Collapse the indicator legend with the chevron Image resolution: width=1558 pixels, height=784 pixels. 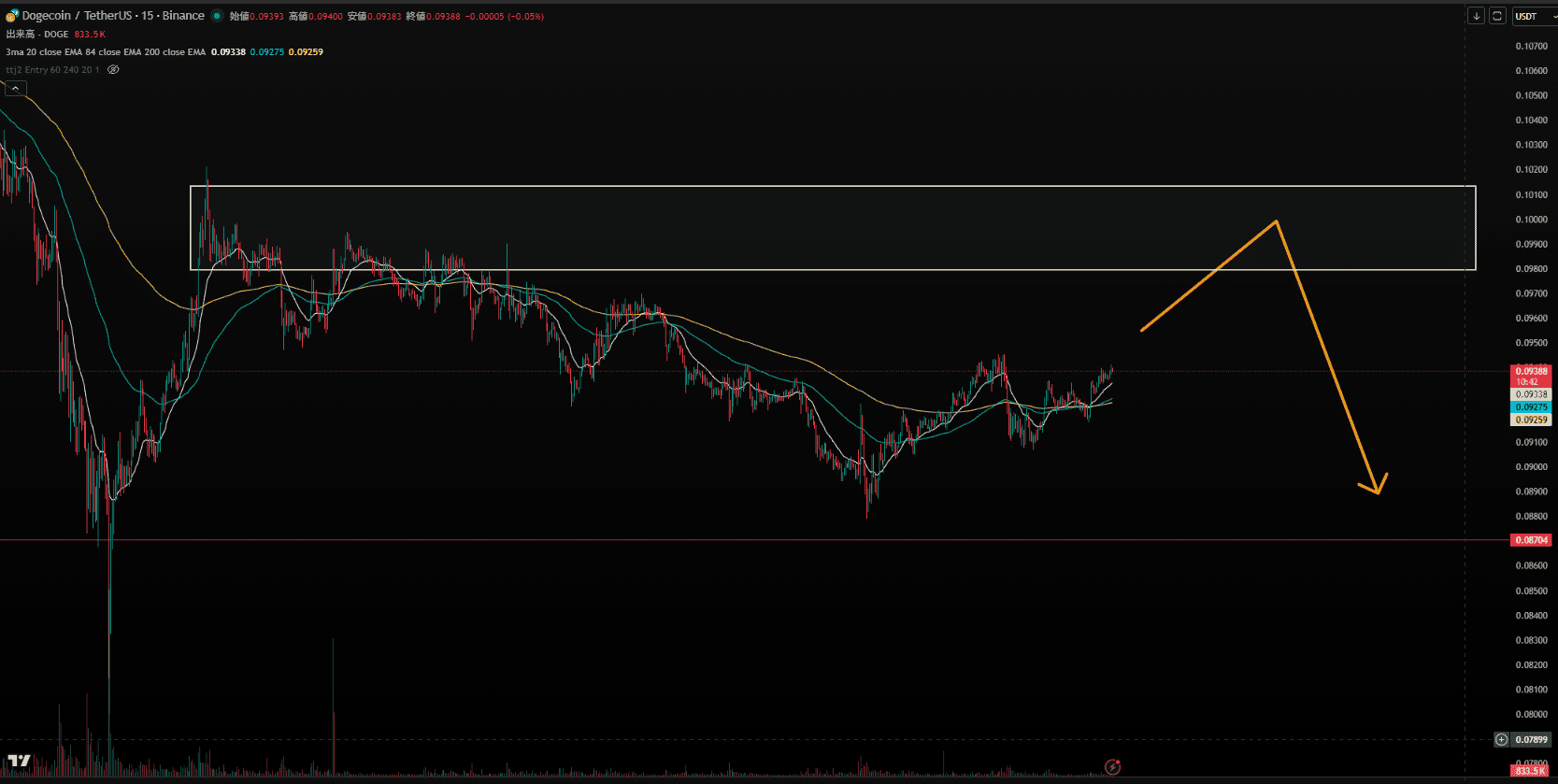[15, 88]
